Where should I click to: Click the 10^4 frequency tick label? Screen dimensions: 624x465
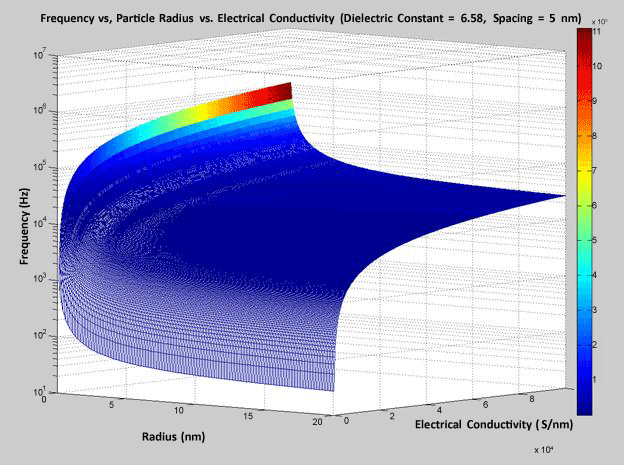tap(34, 222)
